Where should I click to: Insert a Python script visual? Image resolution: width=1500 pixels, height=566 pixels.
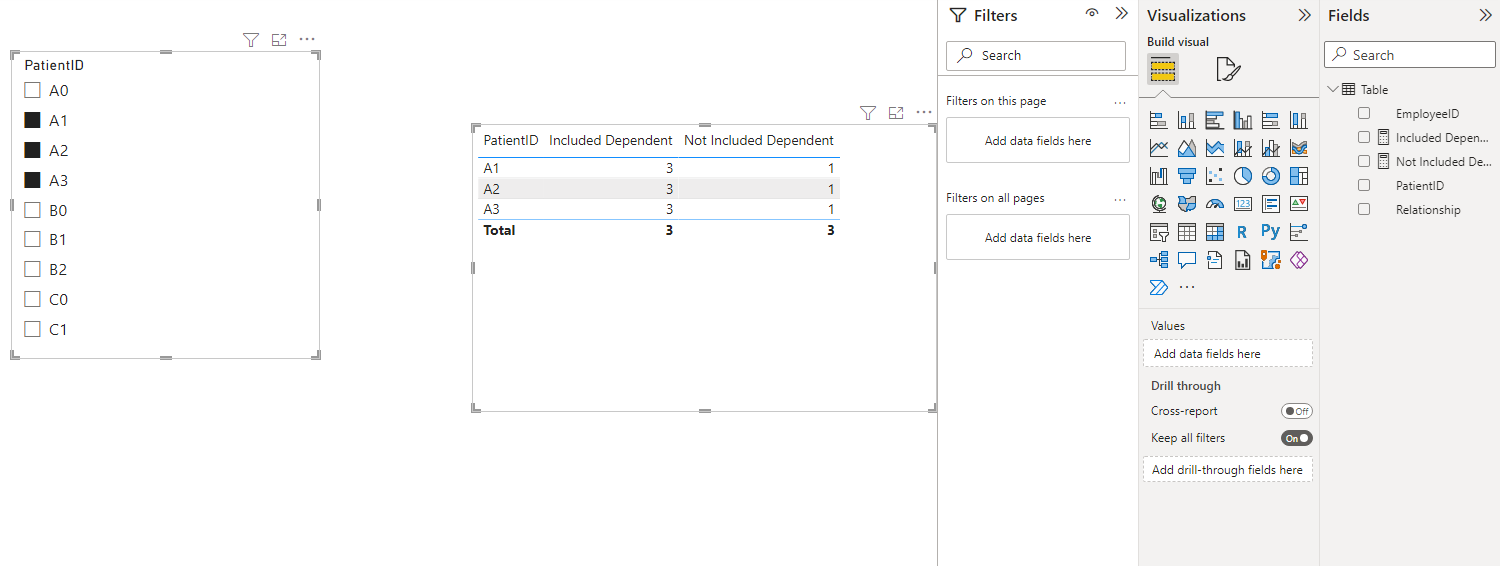tap(1271, 232)
